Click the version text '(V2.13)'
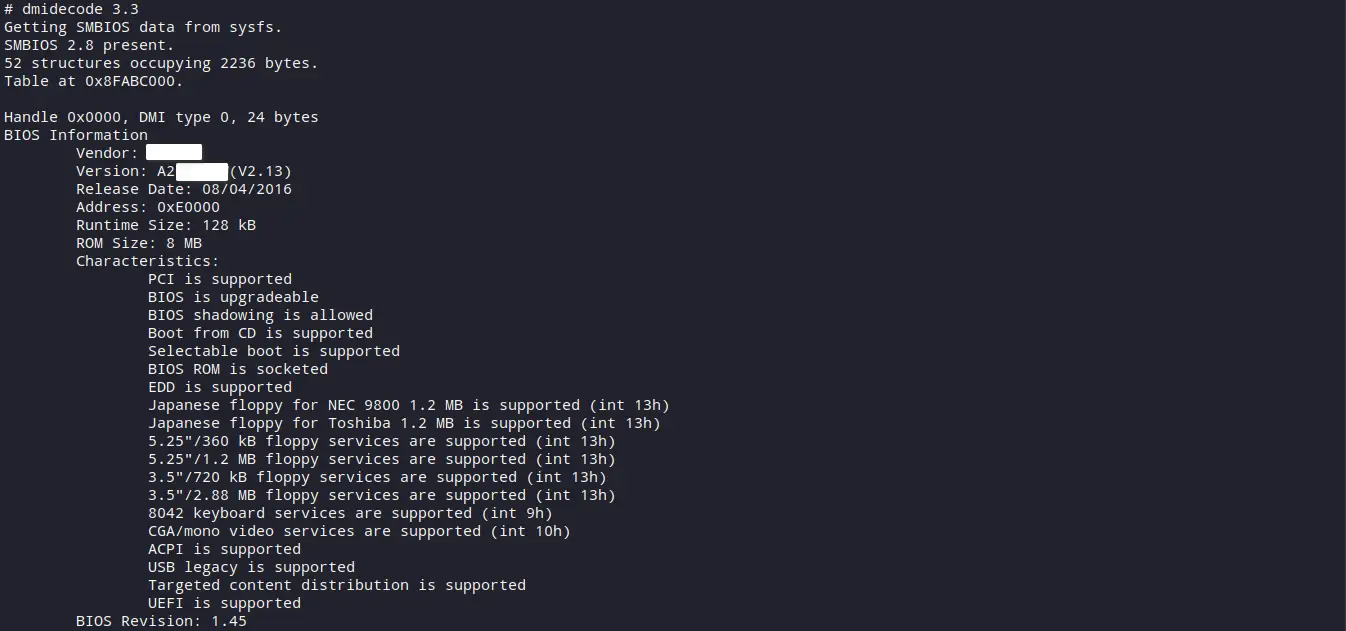1346x631 pixels. tap(261, 171)
